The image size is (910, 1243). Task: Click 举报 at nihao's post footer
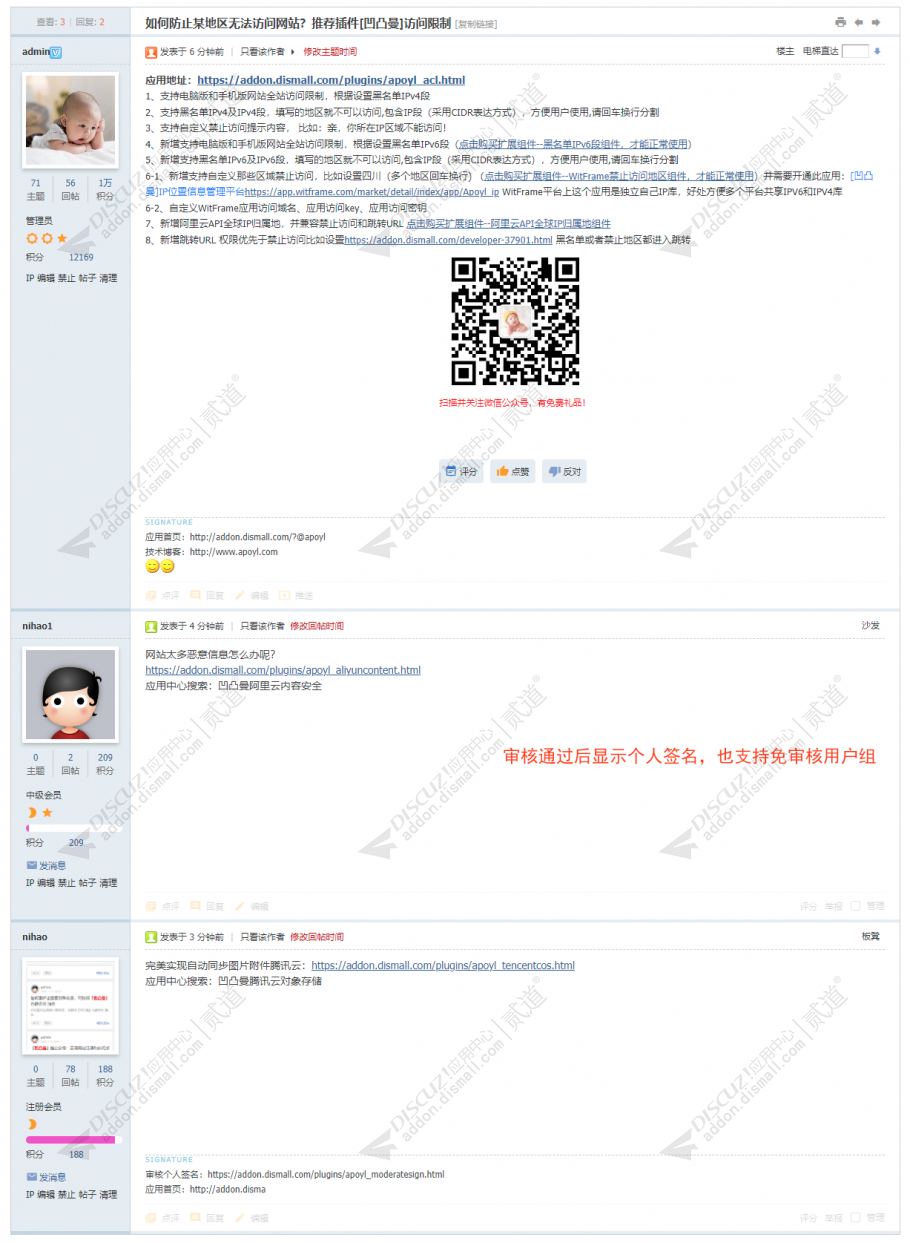click(x=833, y=1218)
